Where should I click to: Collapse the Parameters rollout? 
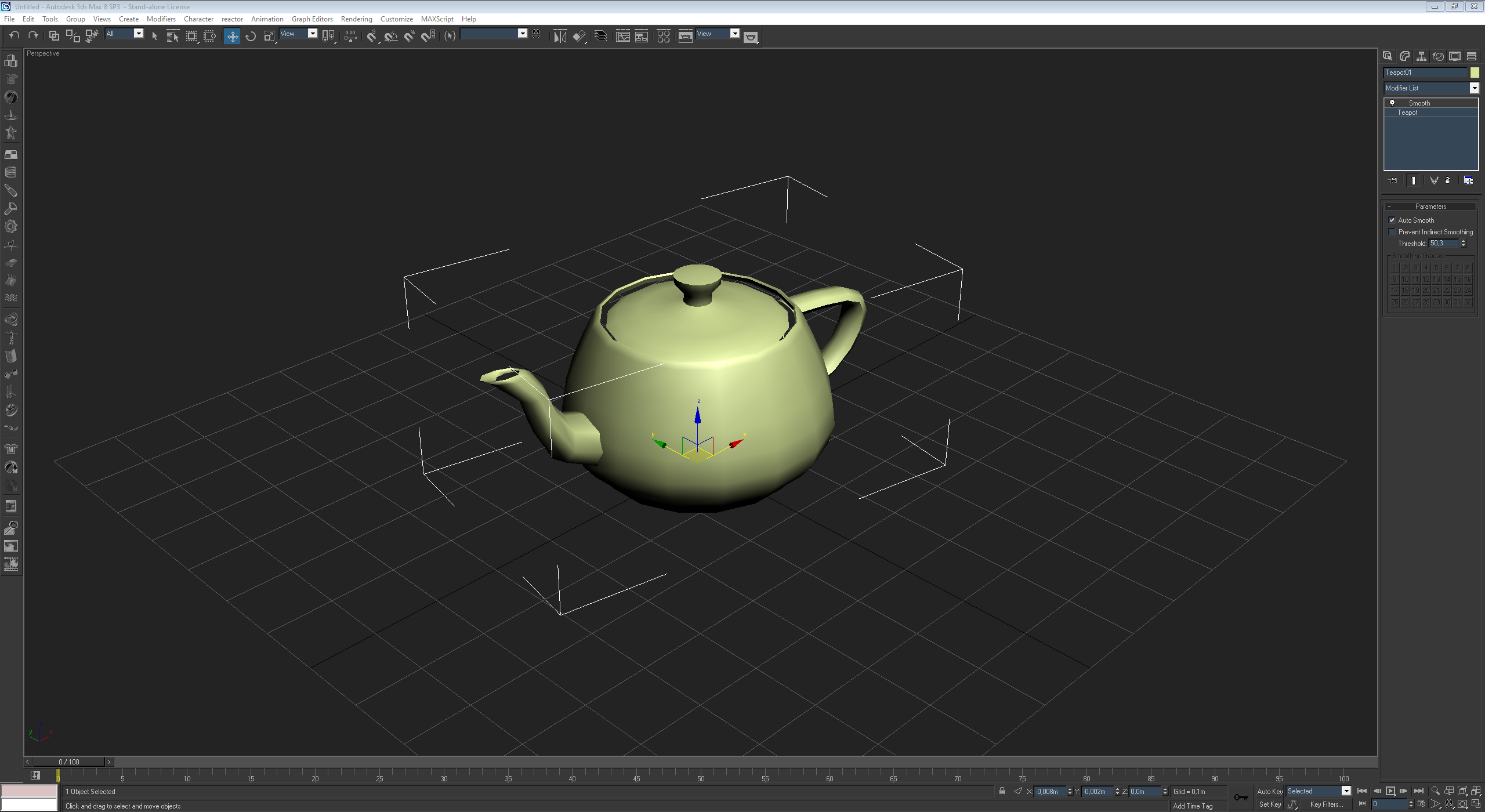coord(1430,206)
